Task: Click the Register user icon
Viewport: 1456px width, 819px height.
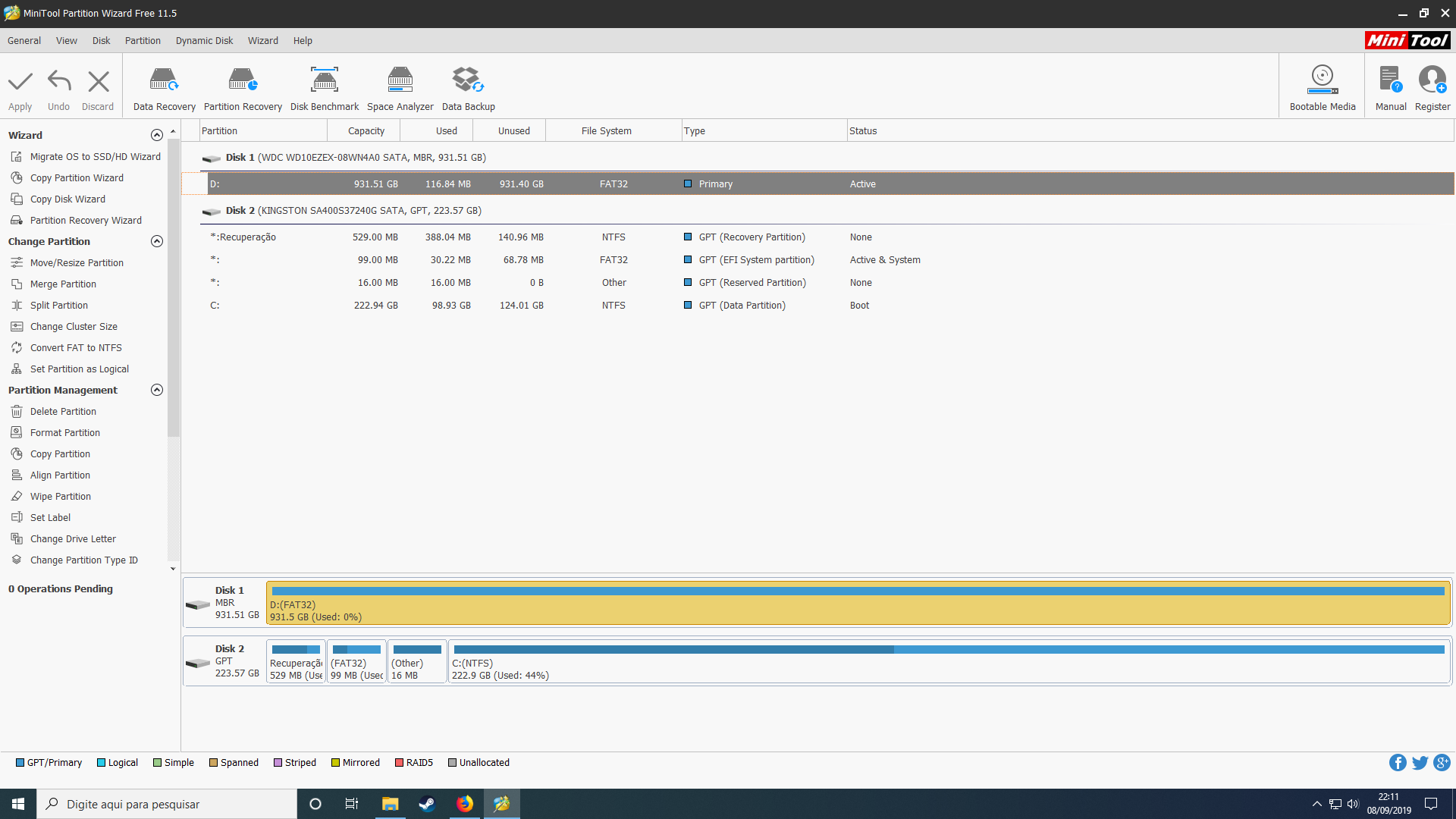Action: (x=1432, y=80)
